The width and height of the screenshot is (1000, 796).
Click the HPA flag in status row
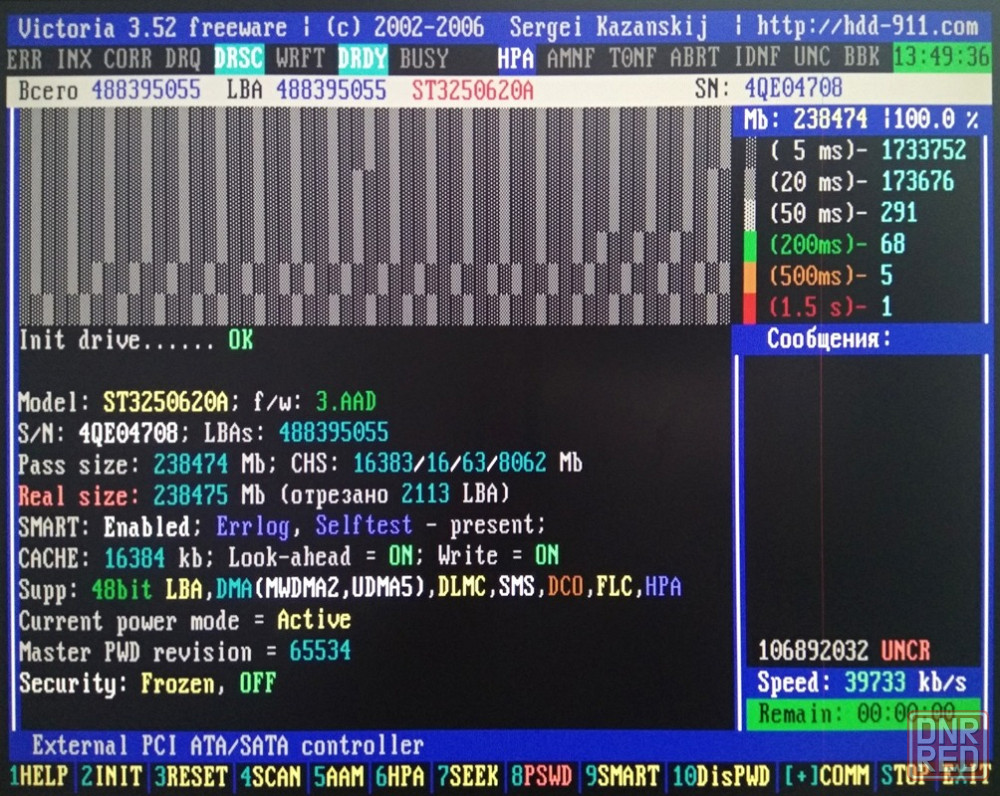pyautogui.click(x=515, y=59)
